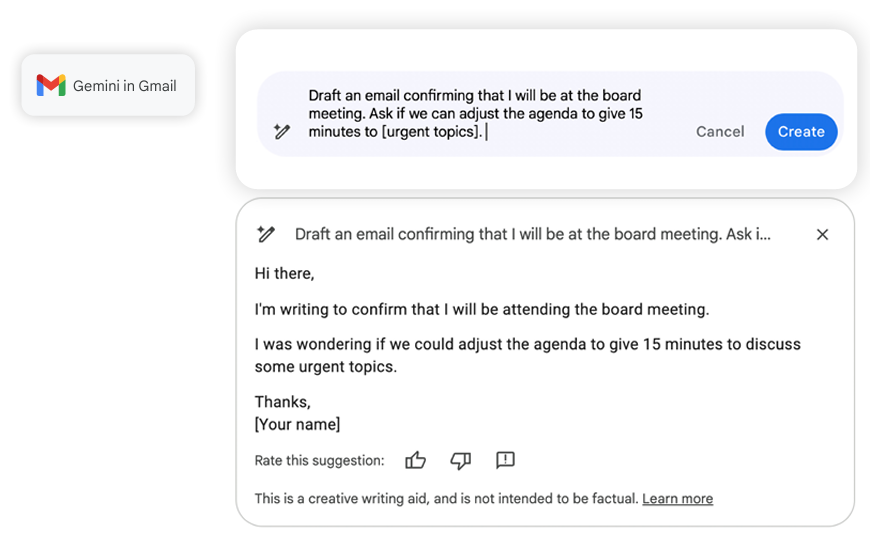Click the creative writing aid disclaimer text

[446, 498]
